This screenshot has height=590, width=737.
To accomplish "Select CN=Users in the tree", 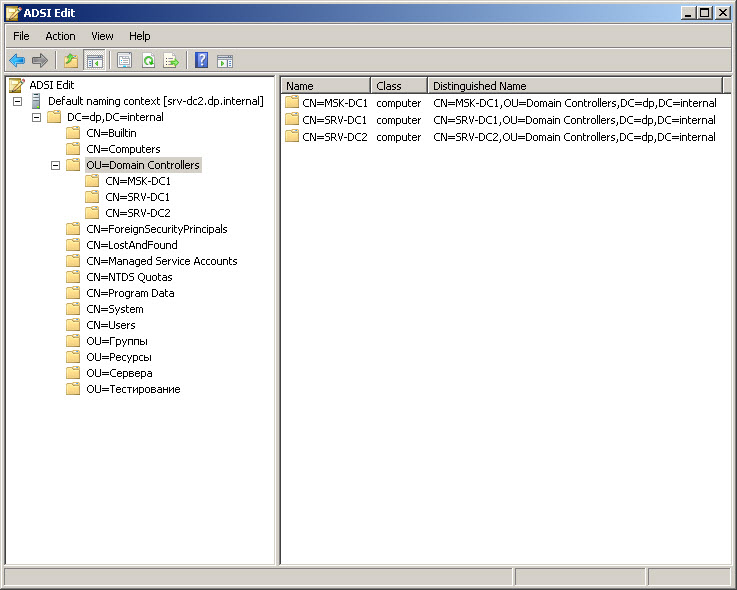I will pyautogui.click(x=110, y=325).
